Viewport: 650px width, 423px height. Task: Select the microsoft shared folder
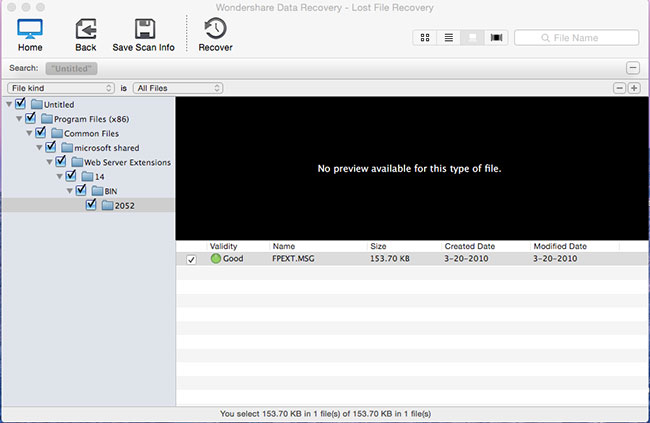(x=100, y=148)
